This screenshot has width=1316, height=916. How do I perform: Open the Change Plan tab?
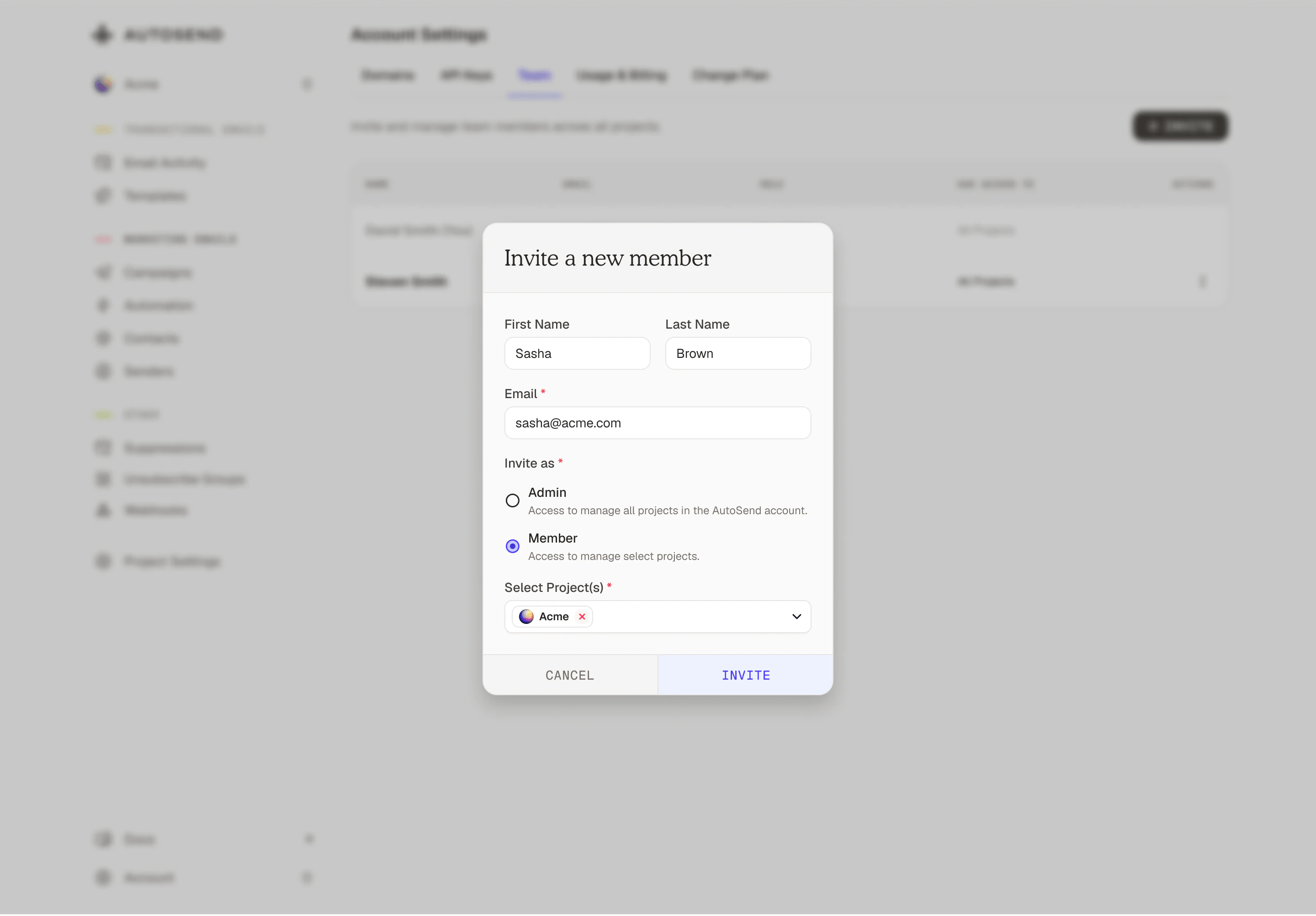[730, 75]
